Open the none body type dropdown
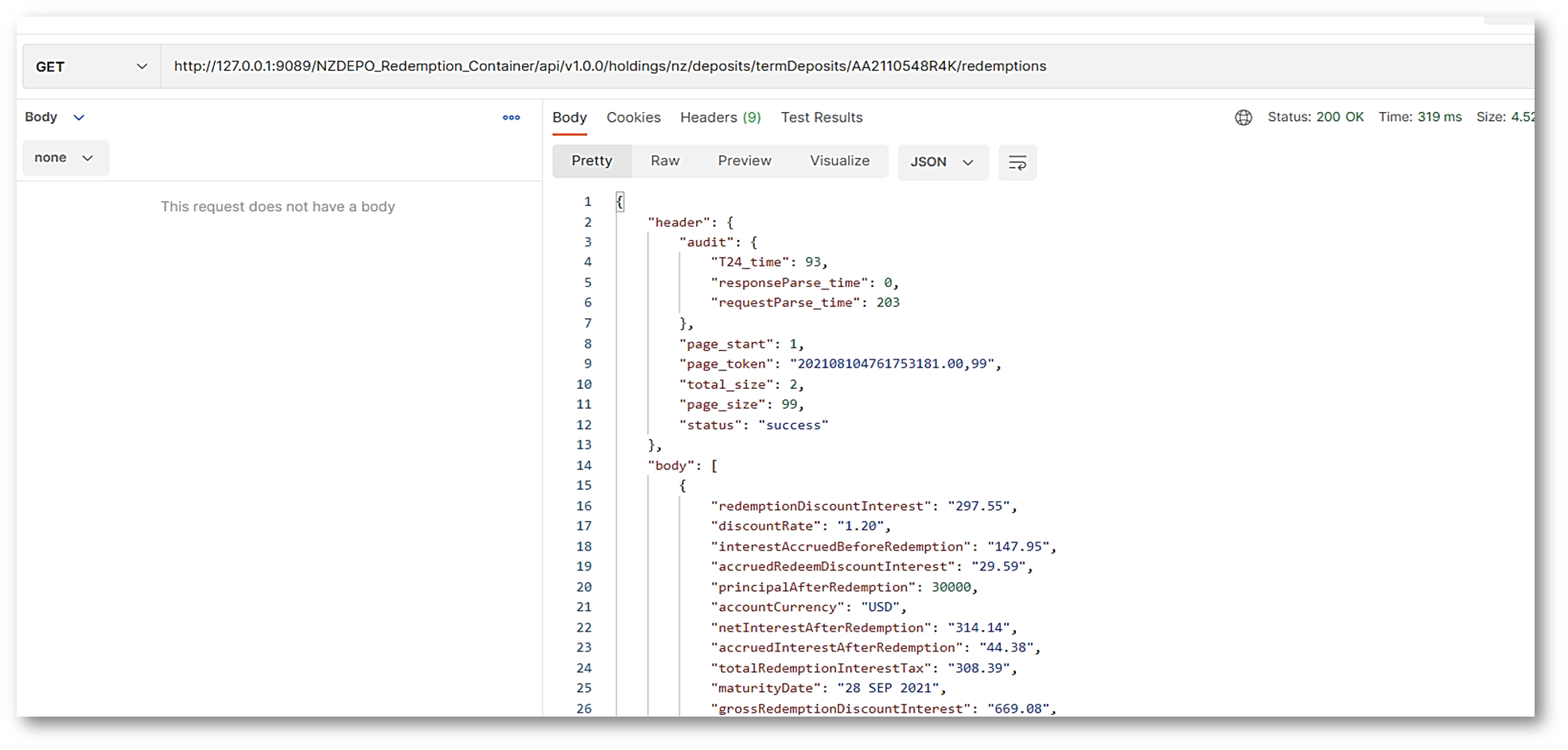1568x750 pixels. (x=64, y=158)
